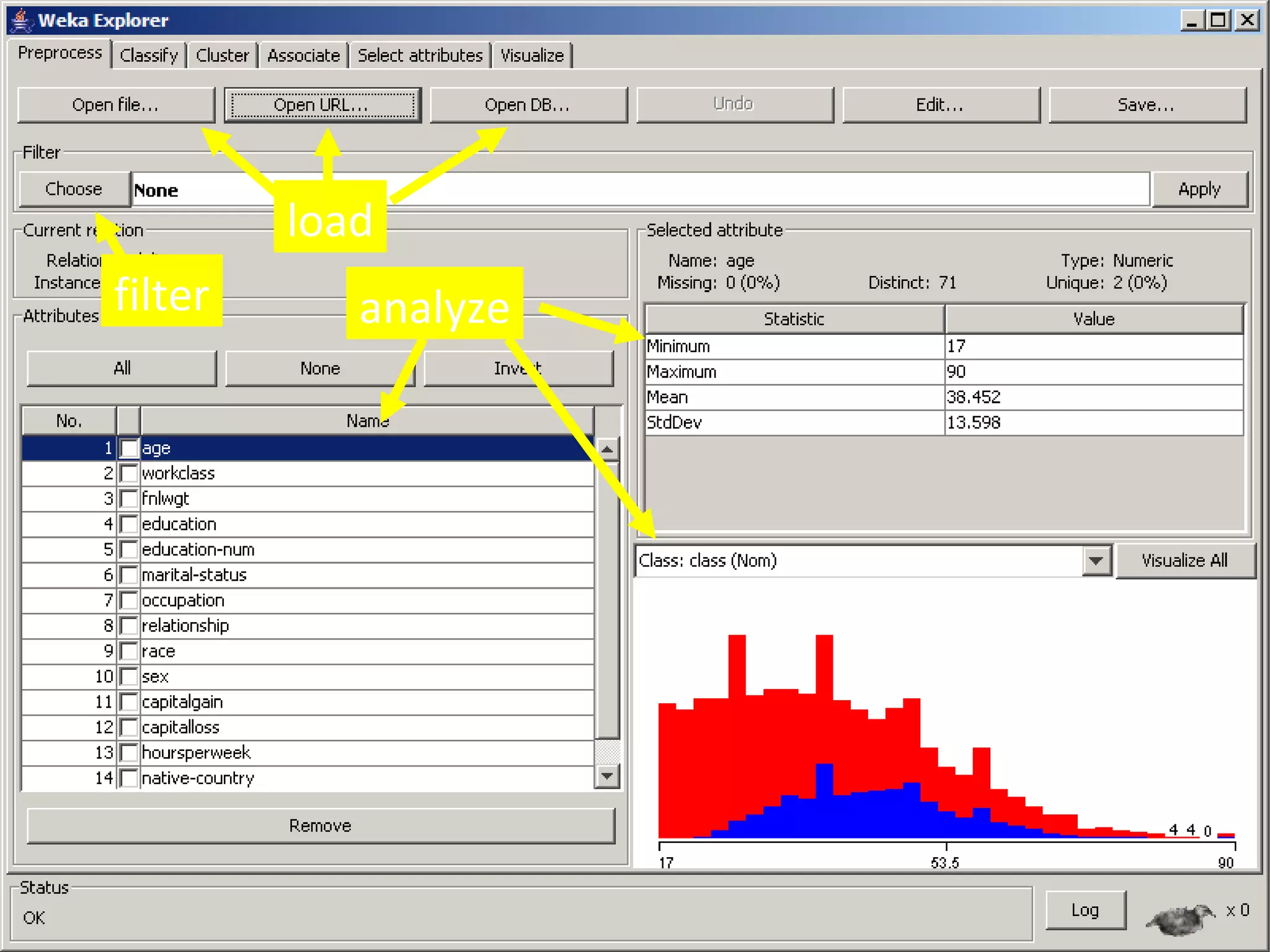
Task: Click the Name column header
Action: click(x=367, y=421)
